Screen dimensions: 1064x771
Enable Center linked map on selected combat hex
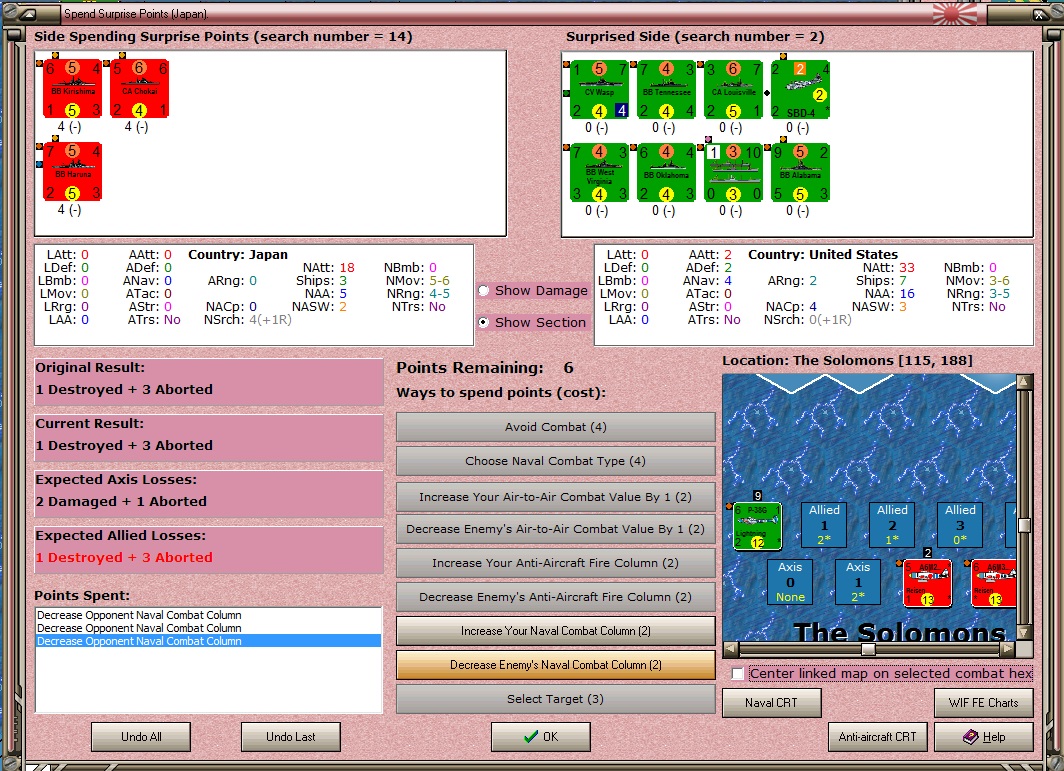(738, 674)
